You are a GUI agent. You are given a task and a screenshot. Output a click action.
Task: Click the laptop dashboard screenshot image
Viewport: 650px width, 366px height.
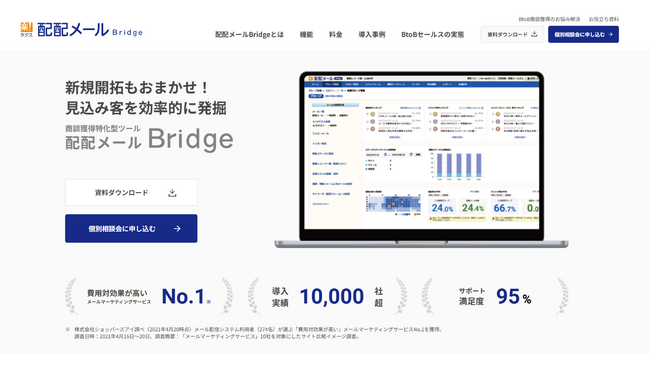point(421,160)
